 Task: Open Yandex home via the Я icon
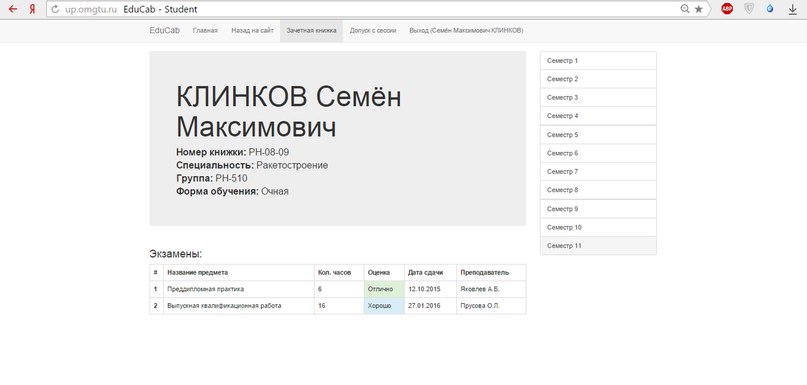32,9
